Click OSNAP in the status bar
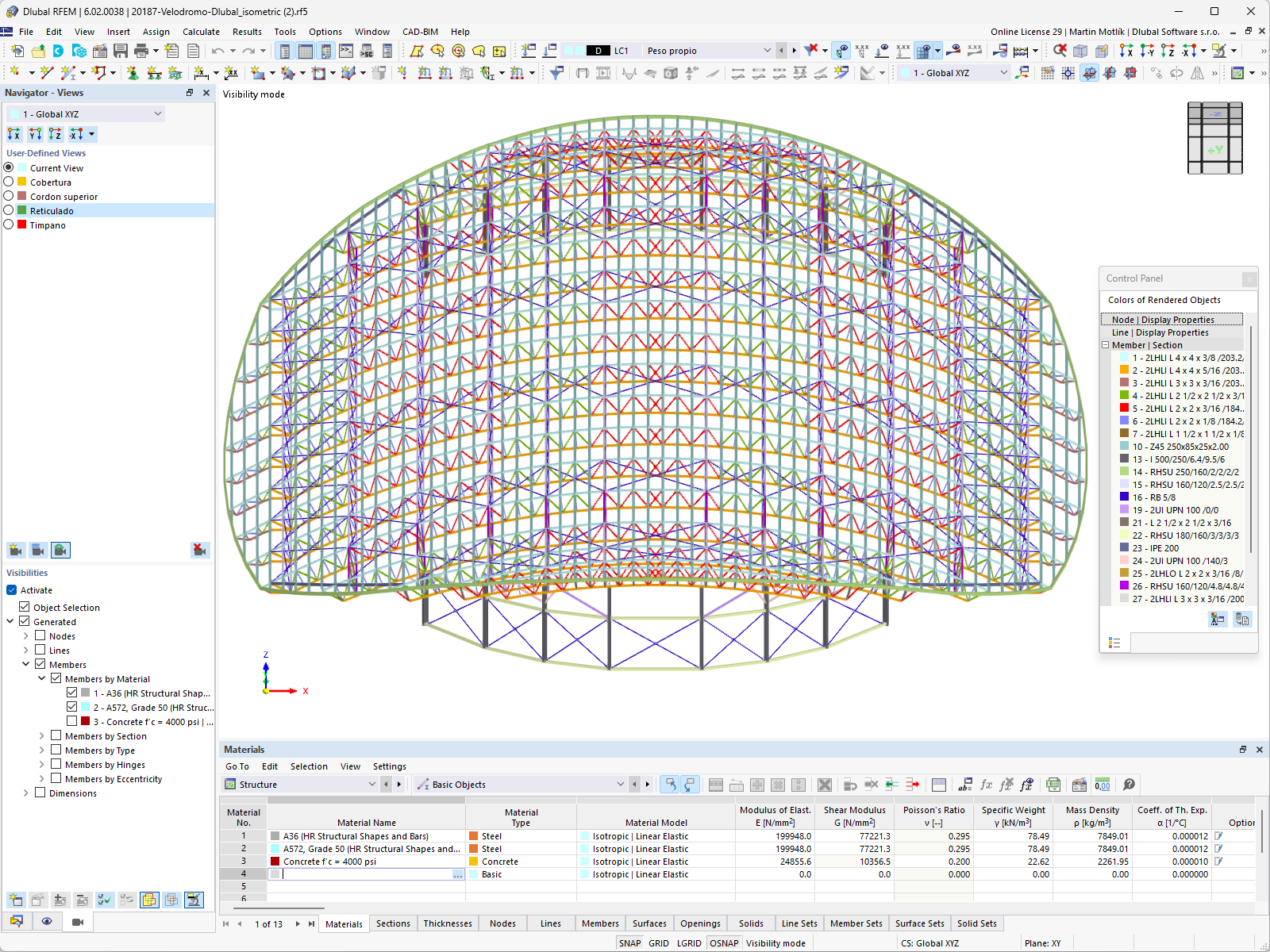Viewport: 1270px width, 952px height. (x=724, y=942)
